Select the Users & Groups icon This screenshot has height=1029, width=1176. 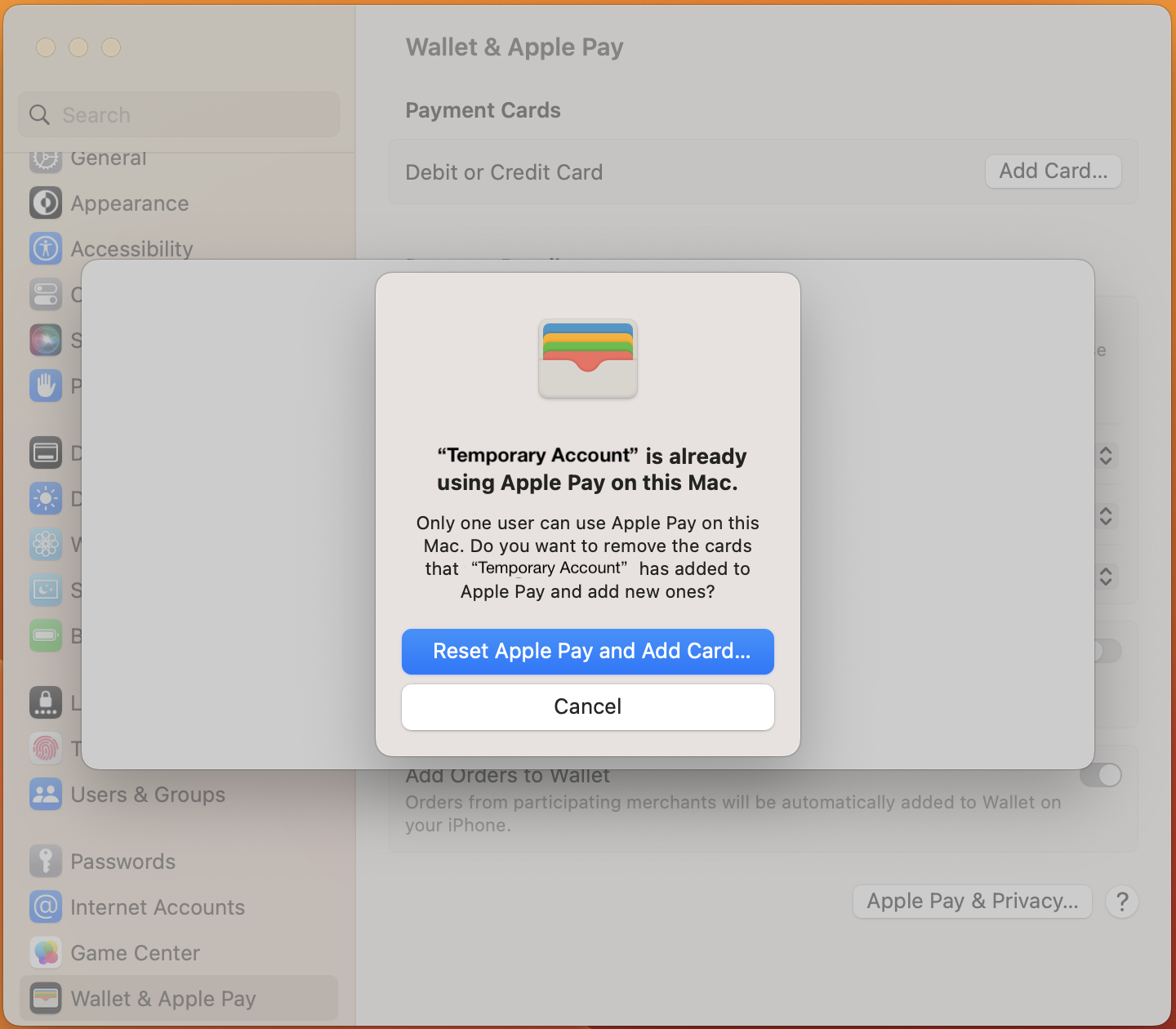(x=46, y=794)
